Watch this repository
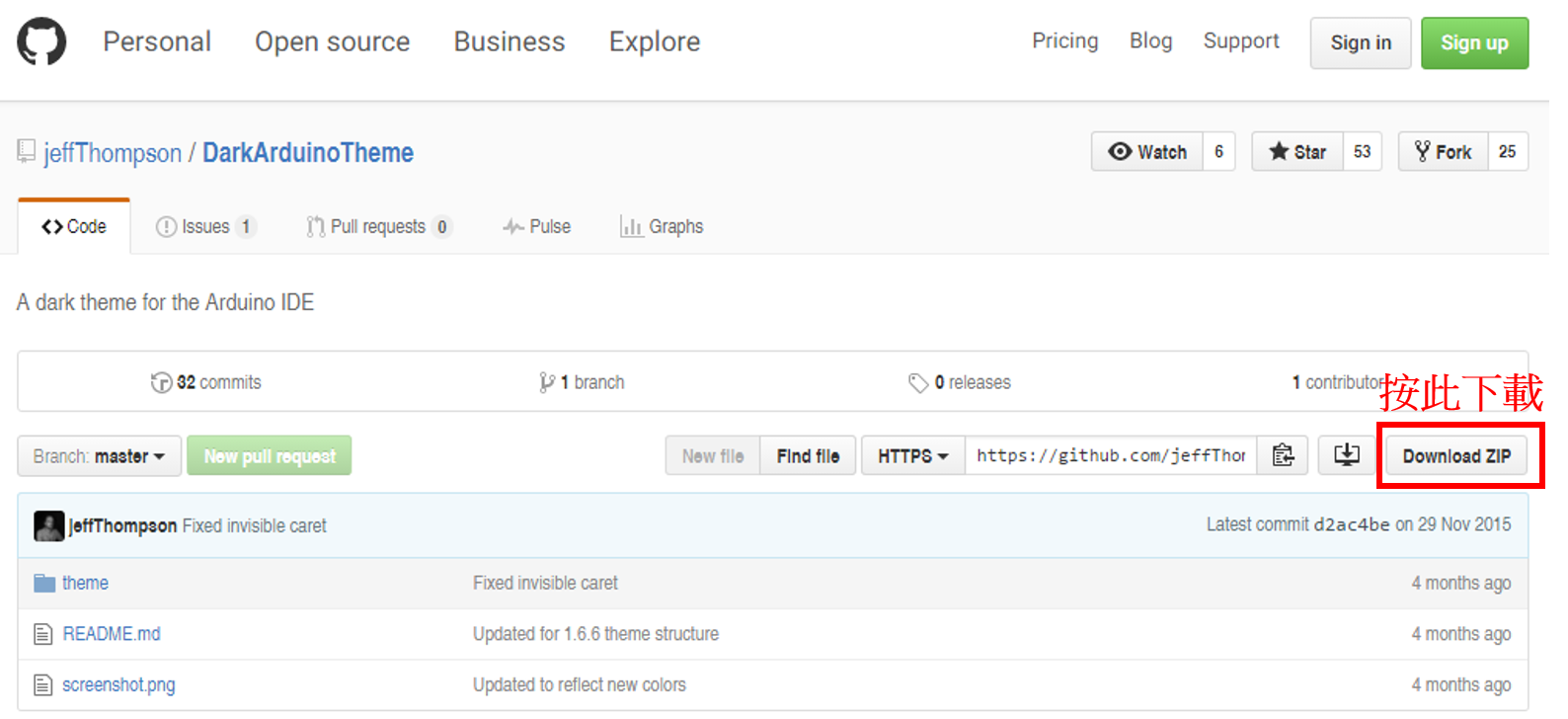 coord(1147,152)
